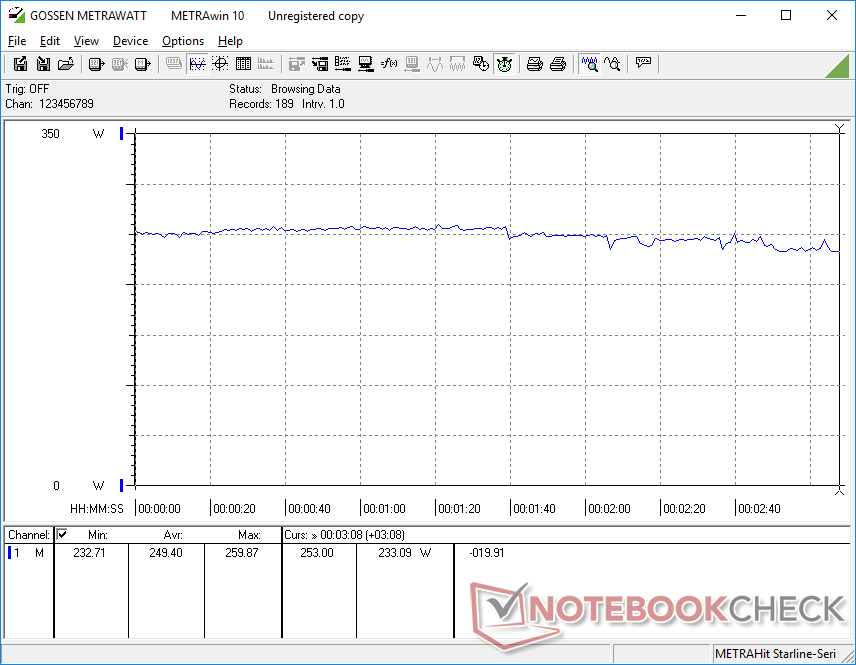
Task: Click the greyed bar chart view icon
Action: tap(266, 64)
